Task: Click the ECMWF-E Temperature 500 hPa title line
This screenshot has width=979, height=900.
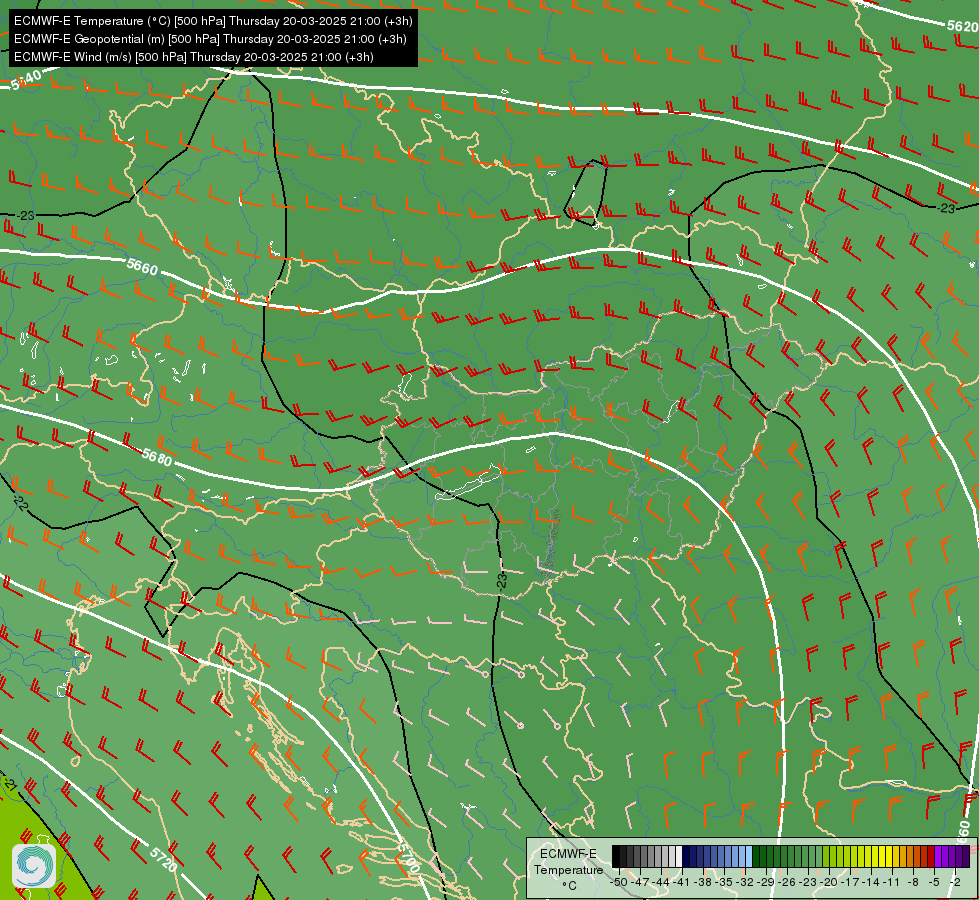Action: tap(213, 21)
